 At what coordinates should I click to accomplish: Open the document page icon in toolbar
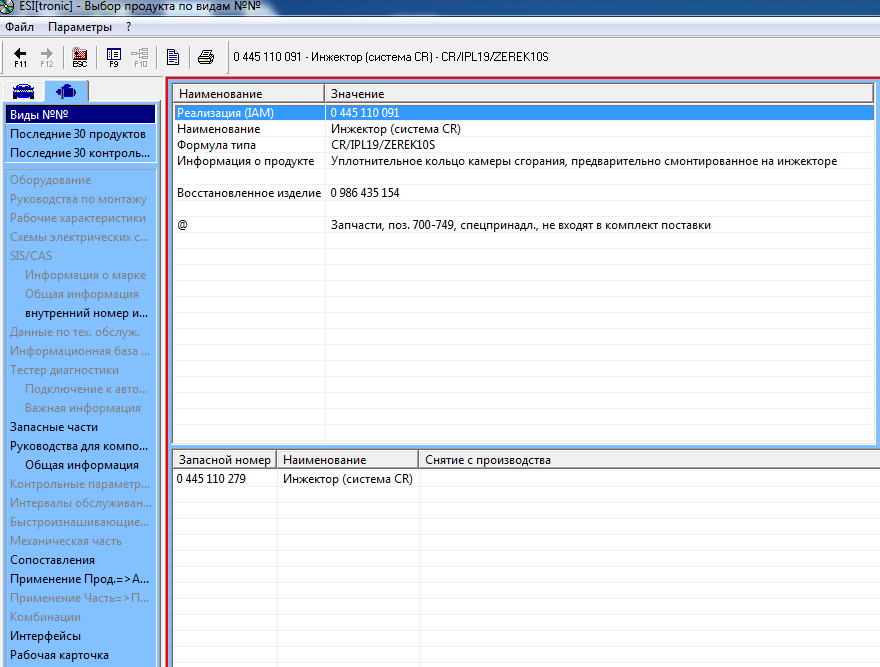tap(173, 56)
